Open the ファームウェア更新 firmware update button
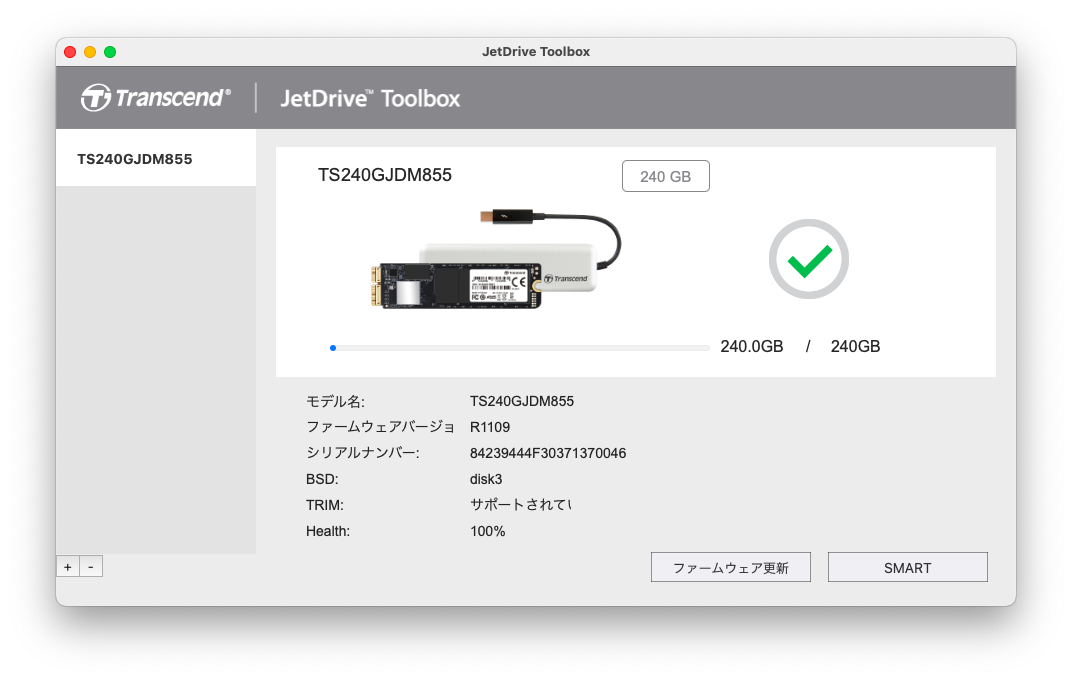Viewport: 1072px width, 680px height. point(731,567)
